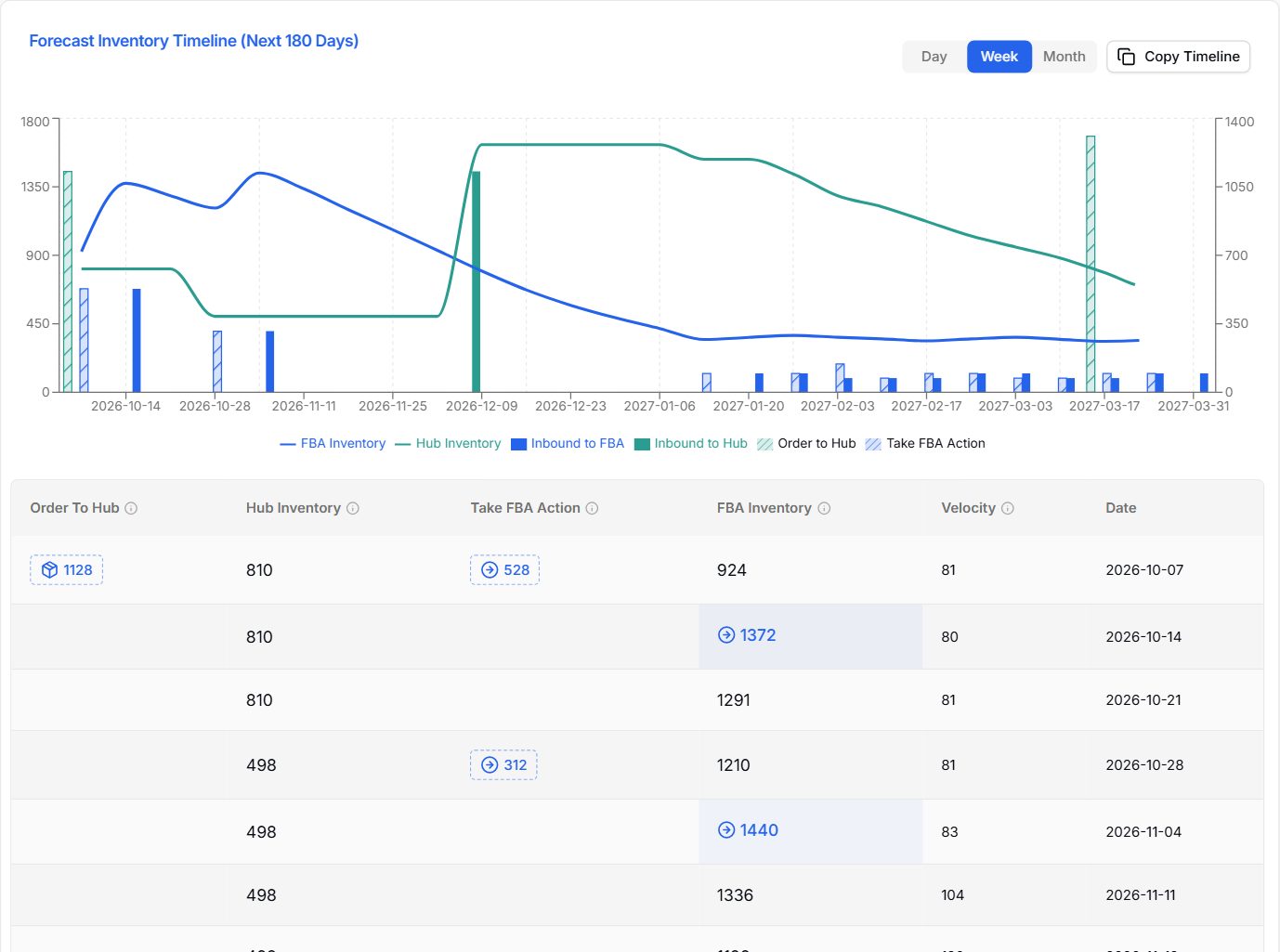Screen dimensions: 1280x952
Task: Click the FBA Inventory value 1336
Action: [x=735, y=895]
